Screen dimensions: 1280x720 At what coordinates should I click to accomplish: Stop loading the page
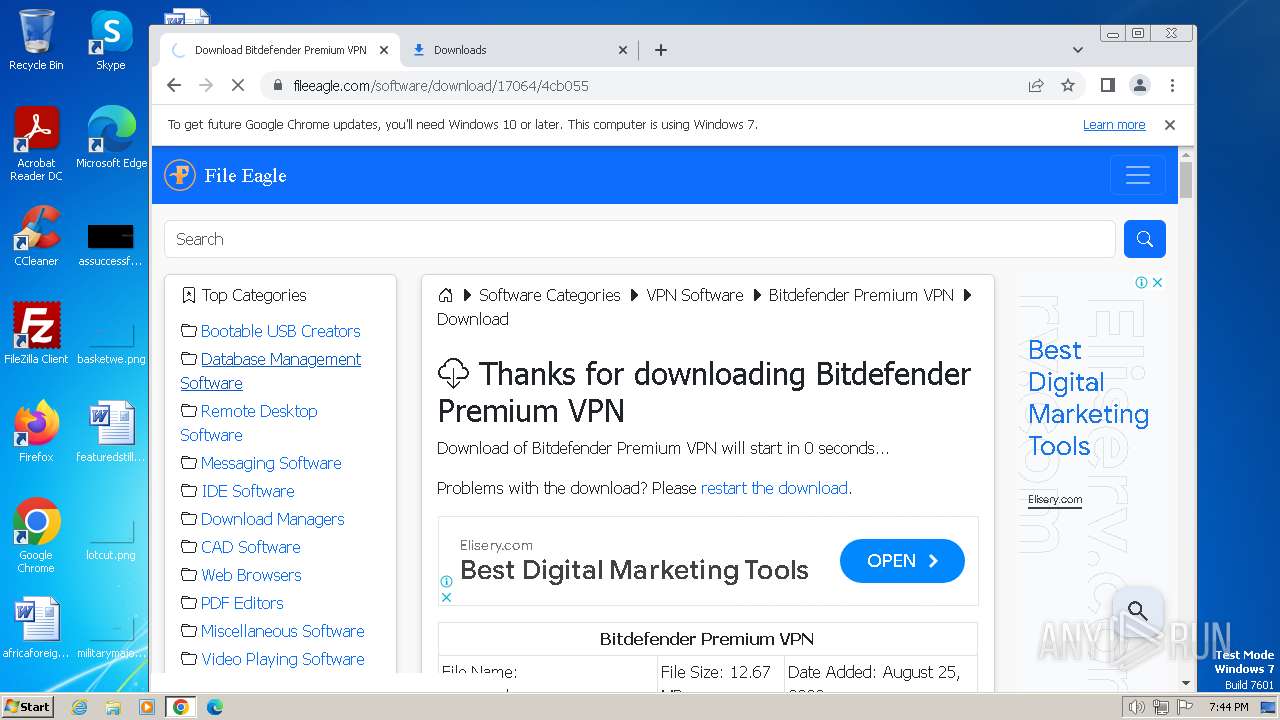[x=238, y=86]
